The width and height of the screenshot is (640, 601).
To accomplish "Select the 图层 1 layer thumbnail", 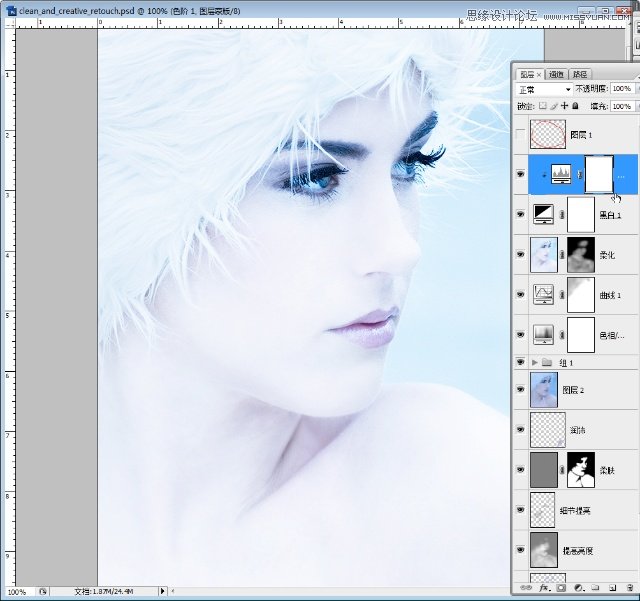I will pyautogui.click(x=548, y=134).
